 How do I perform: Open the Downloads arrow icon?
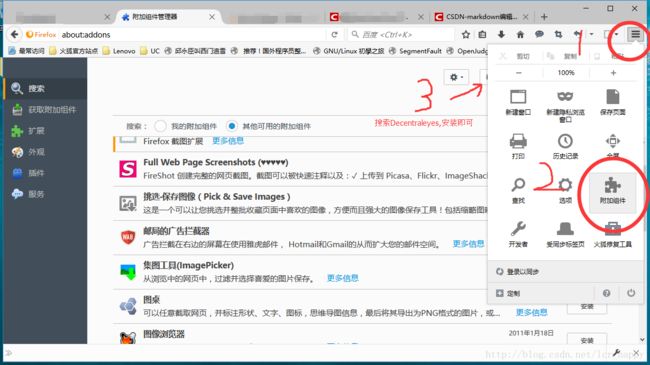click(501, 34)
